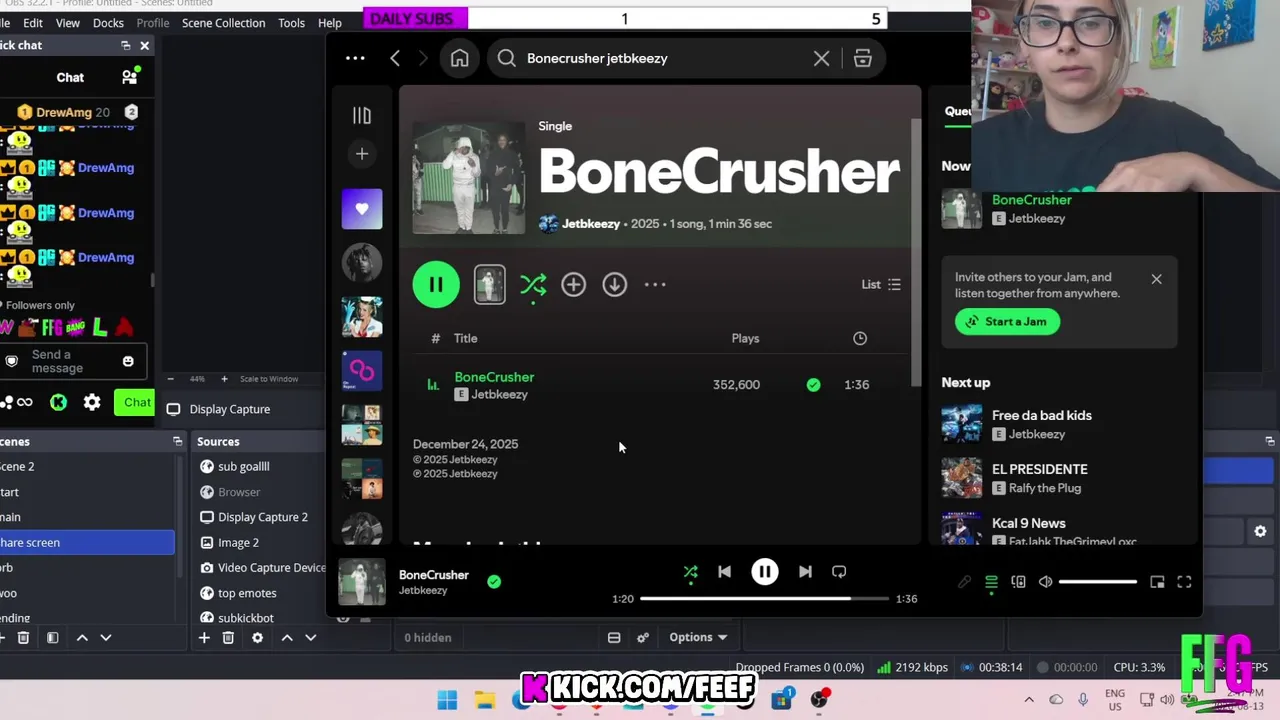Click Send a message chat field
The image size is (1280, 720).
[x=73, y=361]
